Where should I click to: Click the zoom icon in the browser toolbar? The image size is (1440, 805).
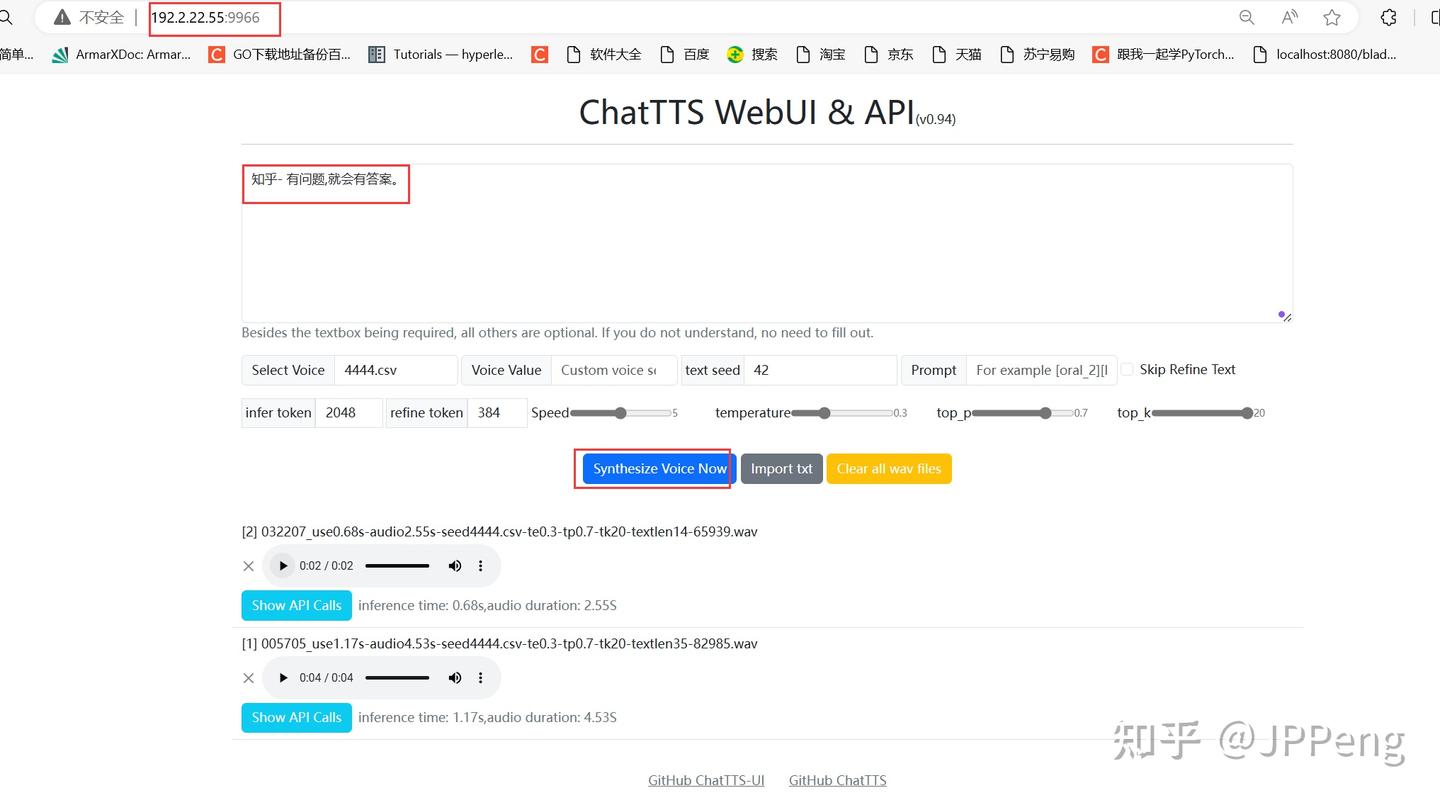(1246, 17)
